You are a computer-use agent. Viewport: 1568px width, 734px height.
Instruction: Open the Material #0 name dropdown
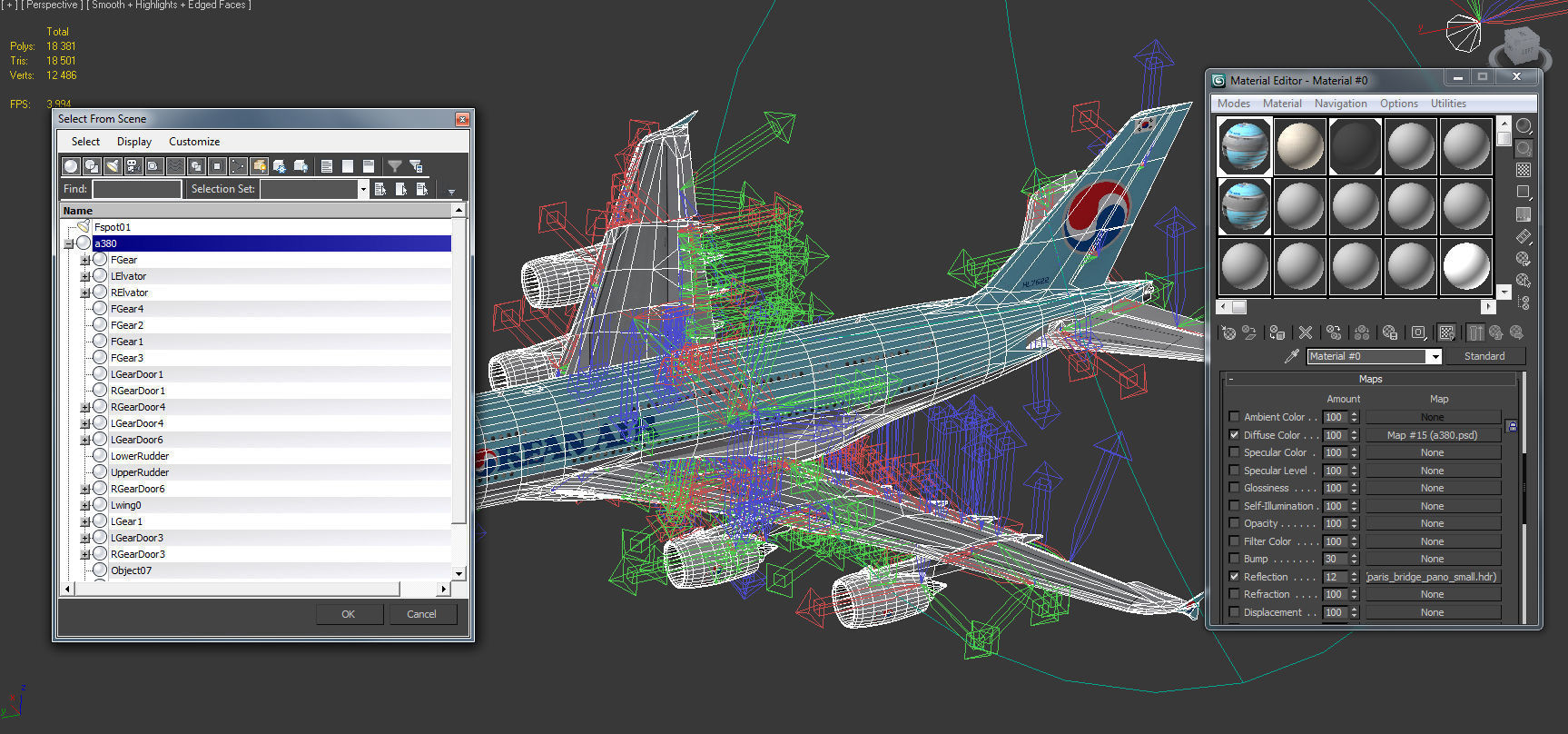[x=1435, y=356]
